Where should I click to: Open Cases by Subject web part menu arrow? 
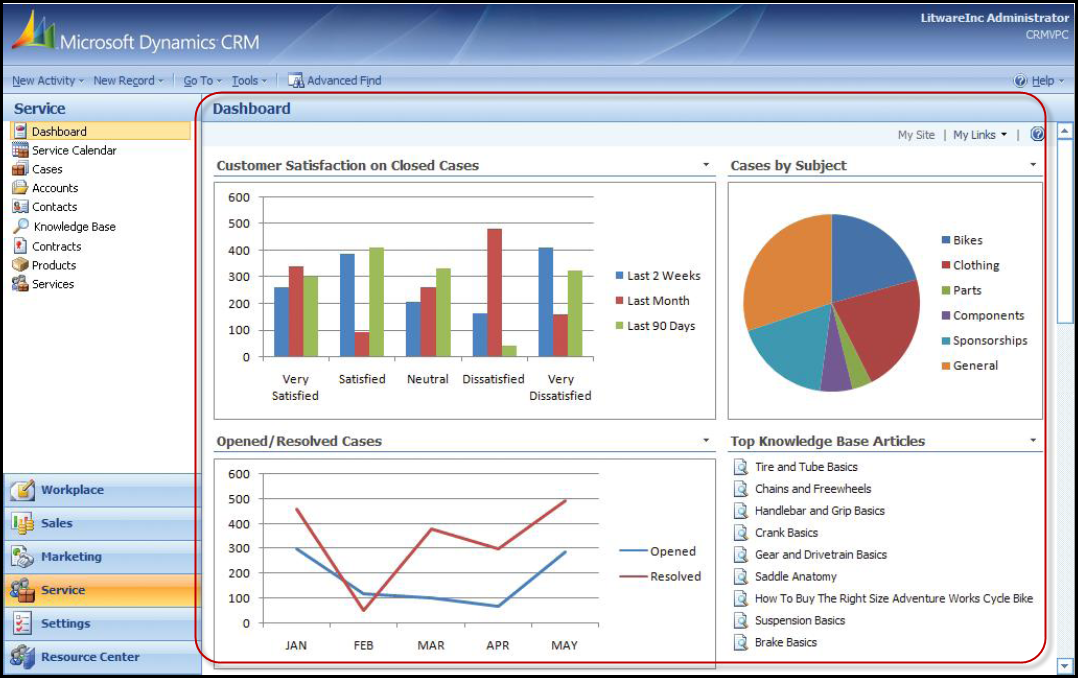1033,165
